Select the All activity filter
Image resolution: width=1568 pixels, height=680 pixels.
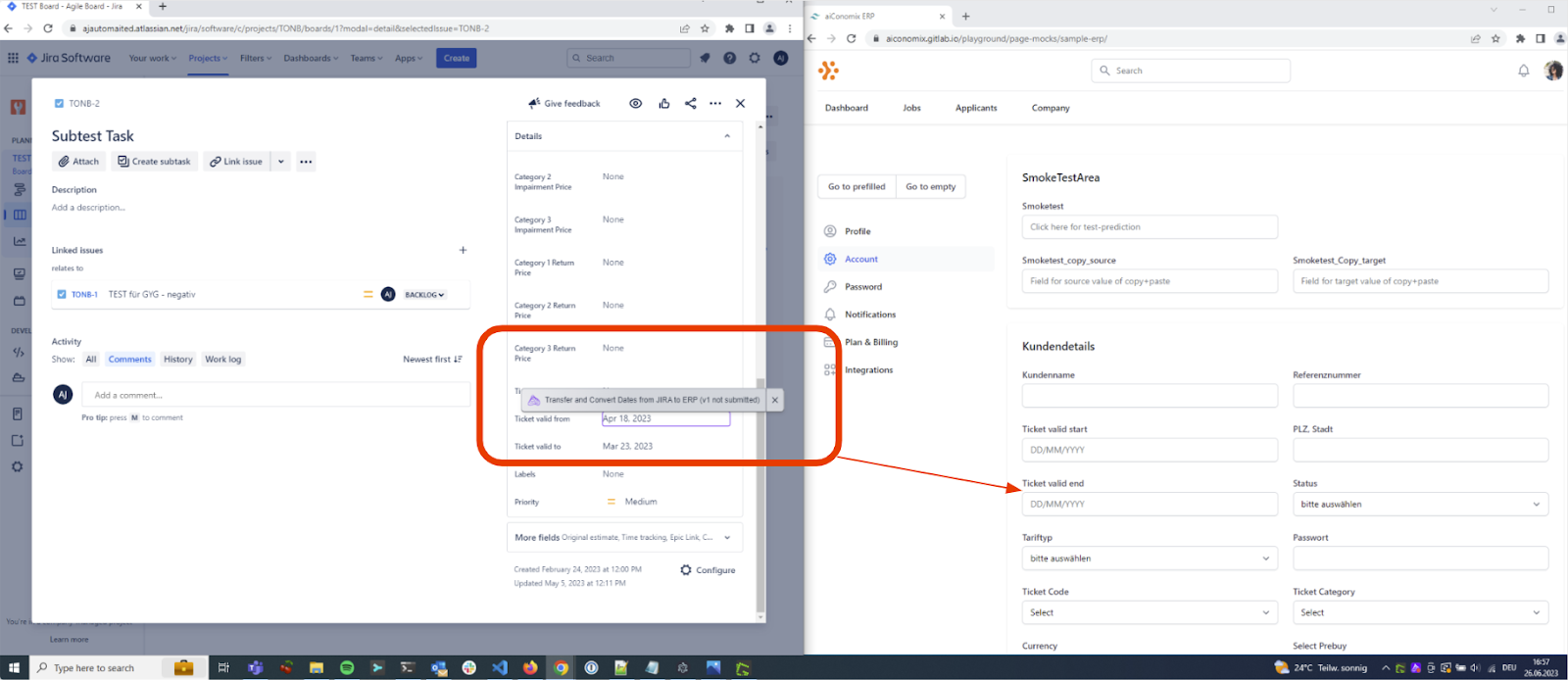click(x=91, y=360)
